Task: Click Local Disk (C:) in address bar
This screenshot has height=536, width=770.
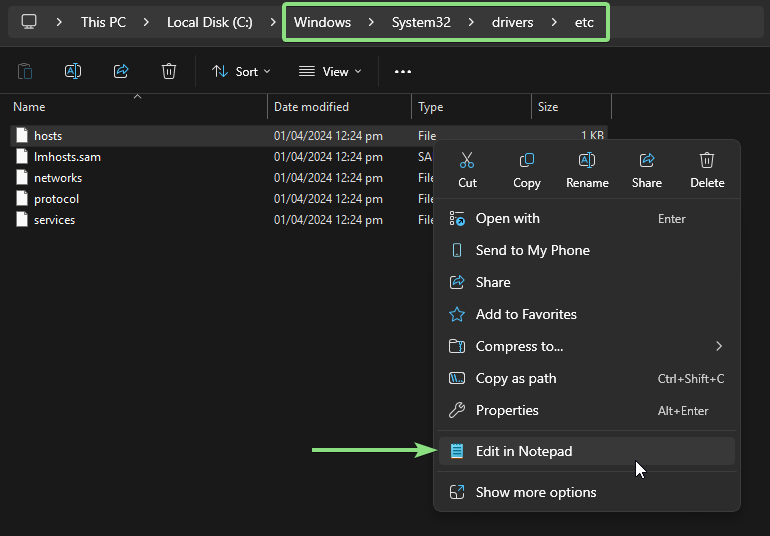Action: tap(210, 22)
